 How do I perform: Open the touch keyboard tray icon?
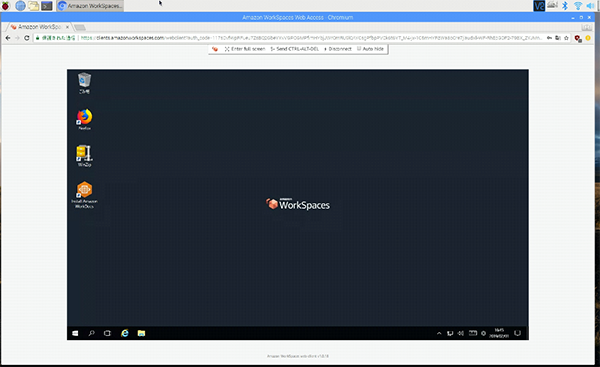(x=473, y=333)
